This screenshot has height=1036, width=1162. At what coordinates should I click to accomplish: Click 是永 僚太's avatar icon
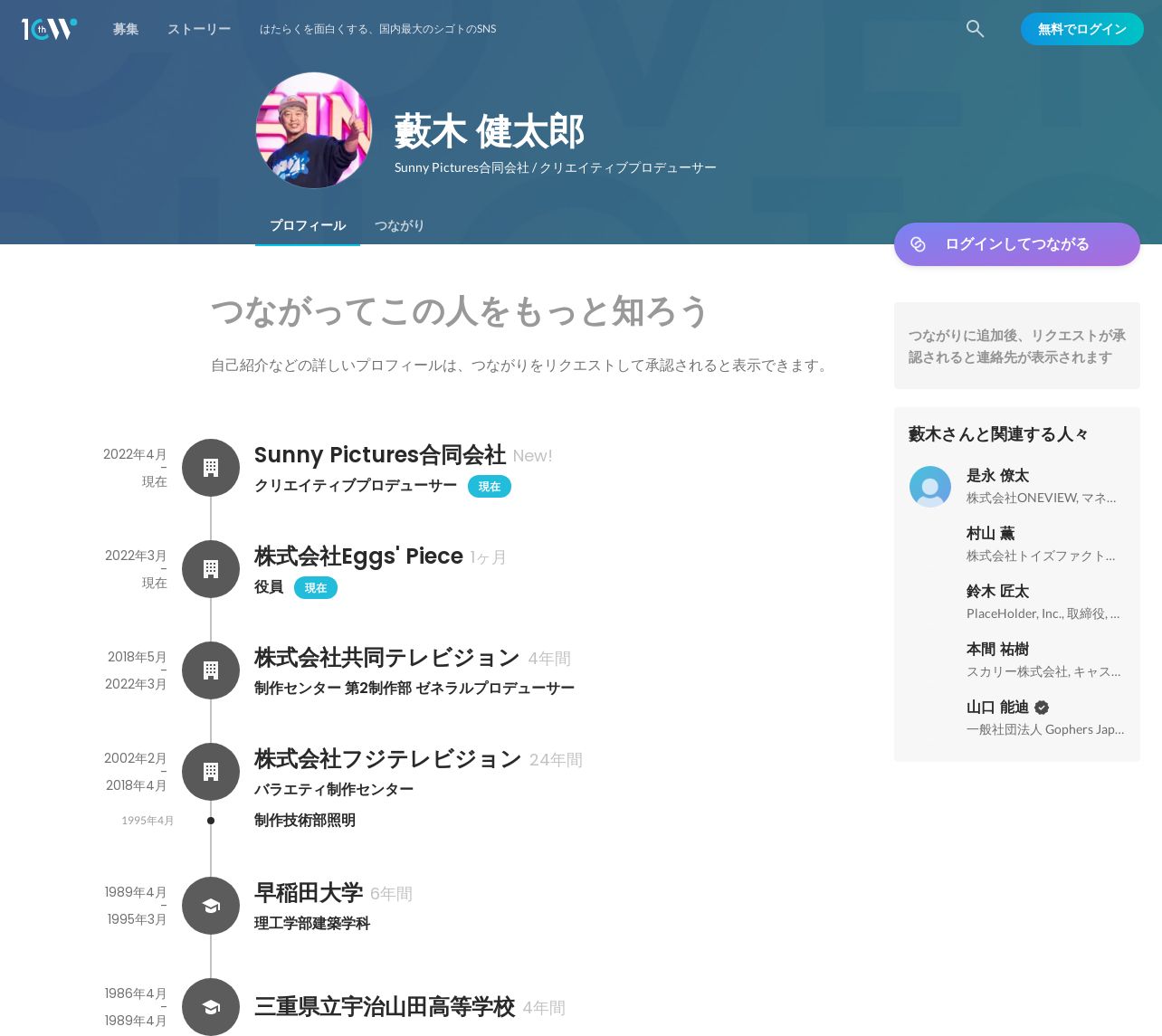(930, 487)
